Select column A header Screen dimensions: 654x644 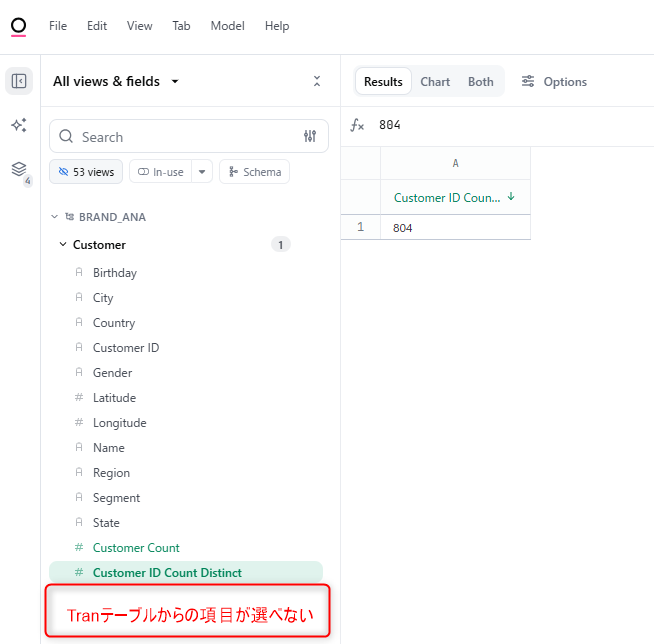tap(455, 163)
